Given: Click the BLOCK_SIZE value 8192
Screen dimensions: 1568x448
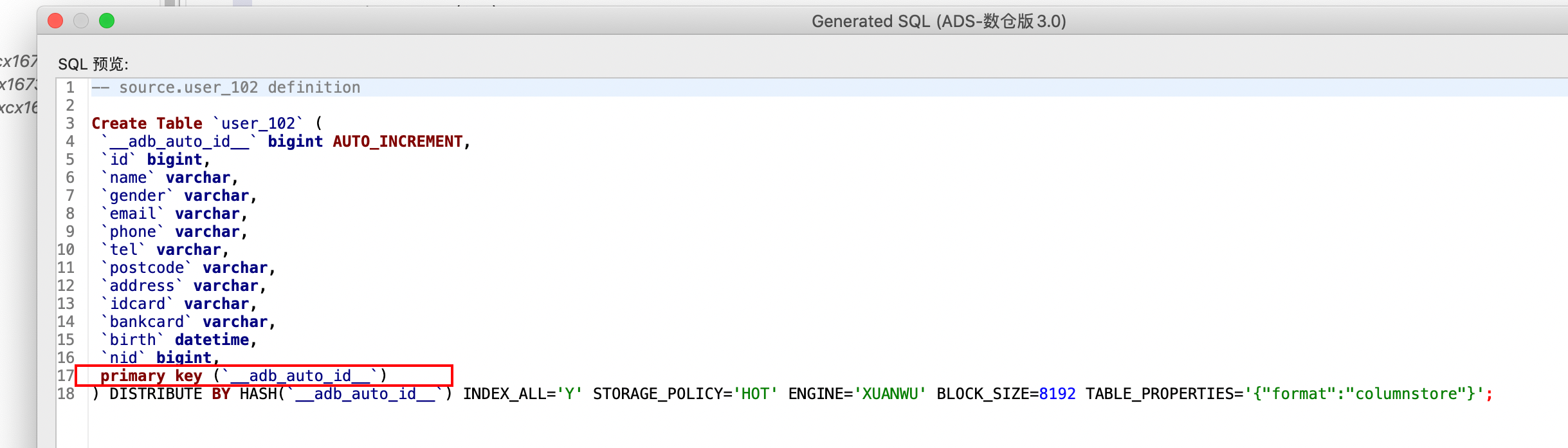Looking at the screenshot, I should [x=1057, y=394].
